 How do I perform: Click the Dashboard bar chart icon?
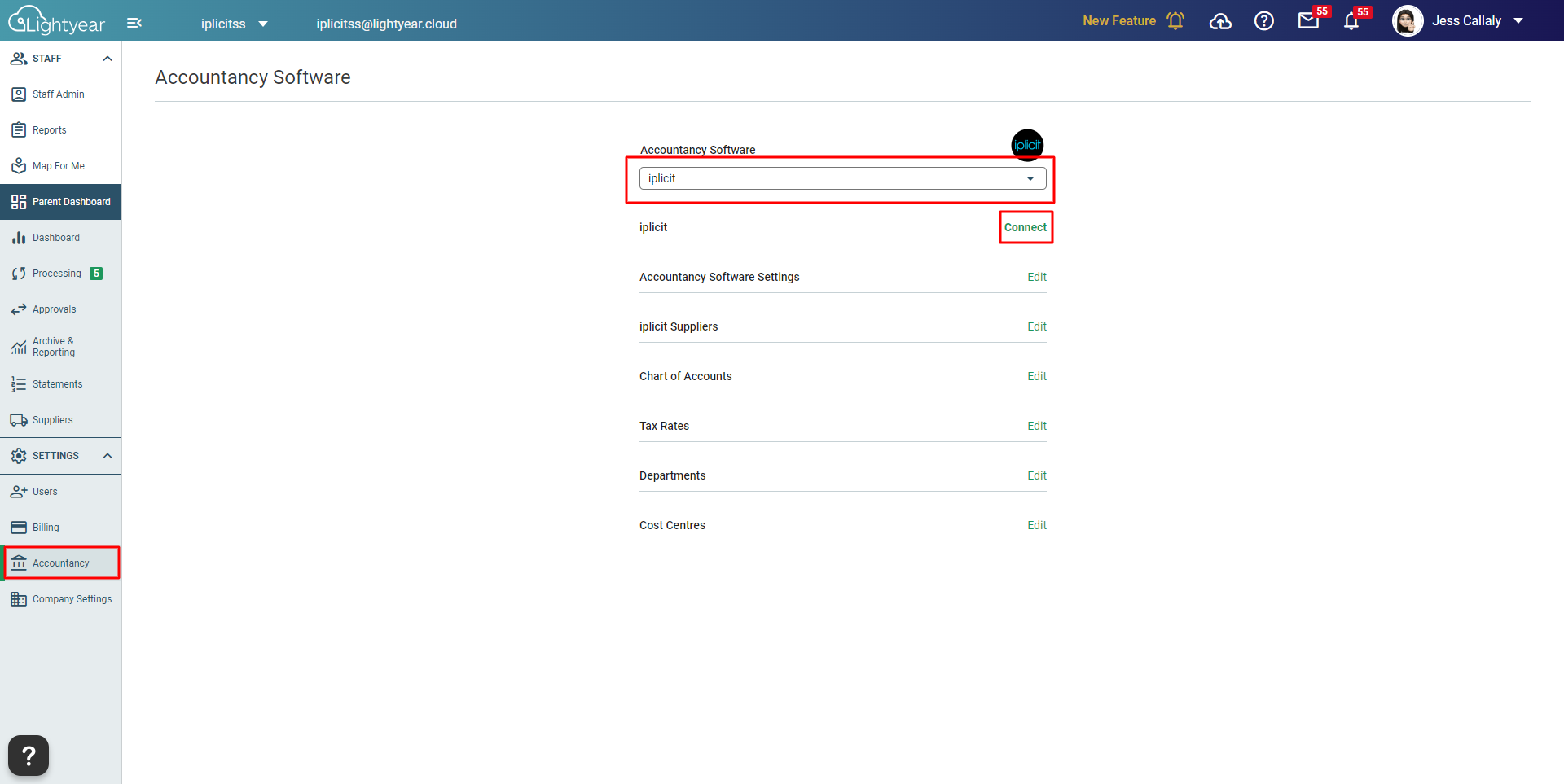pos(19,238)
